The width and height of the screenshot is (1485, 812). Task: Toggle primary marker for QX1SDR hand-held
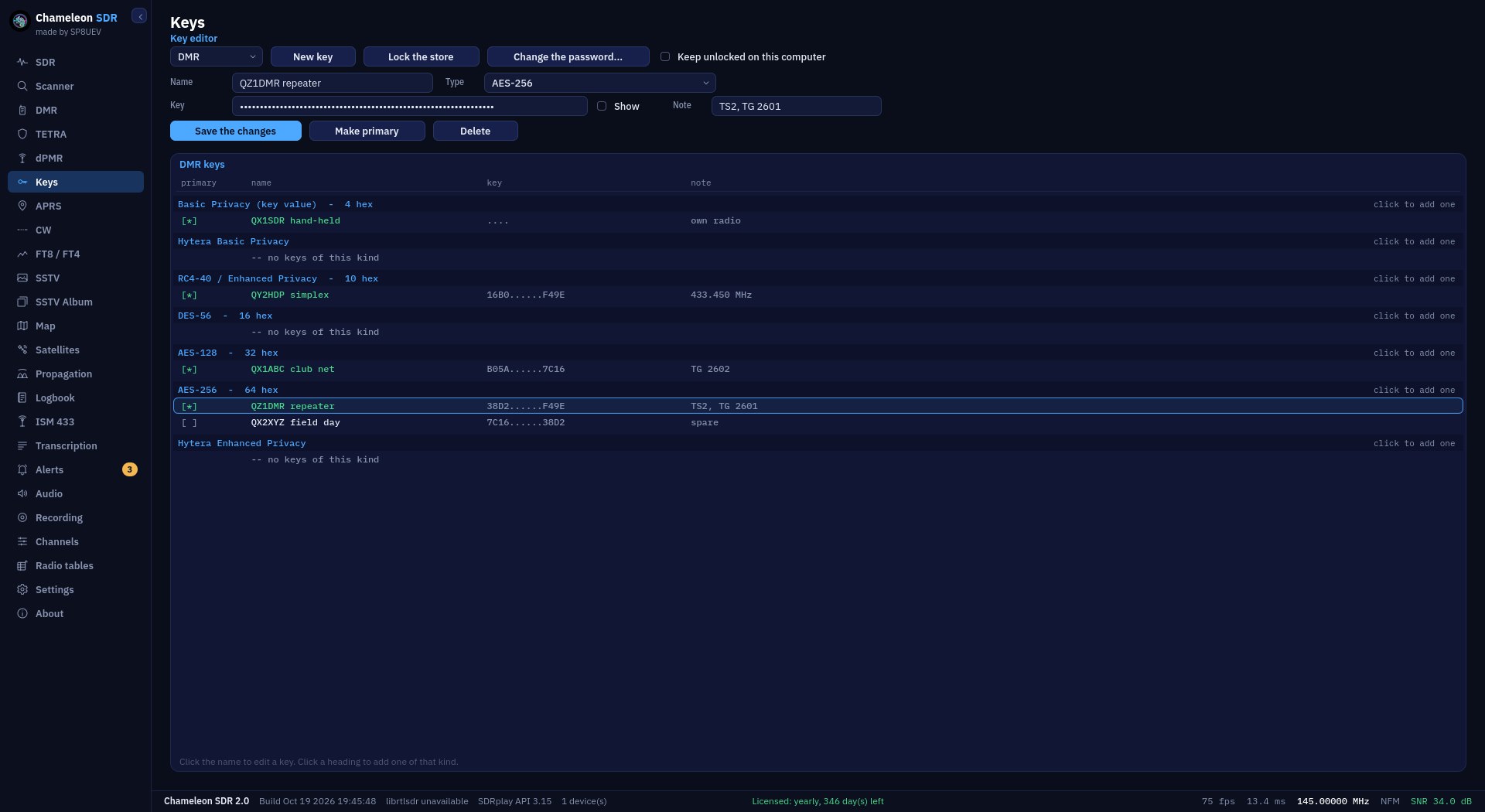pyautogui.click(x=189, y=220)
